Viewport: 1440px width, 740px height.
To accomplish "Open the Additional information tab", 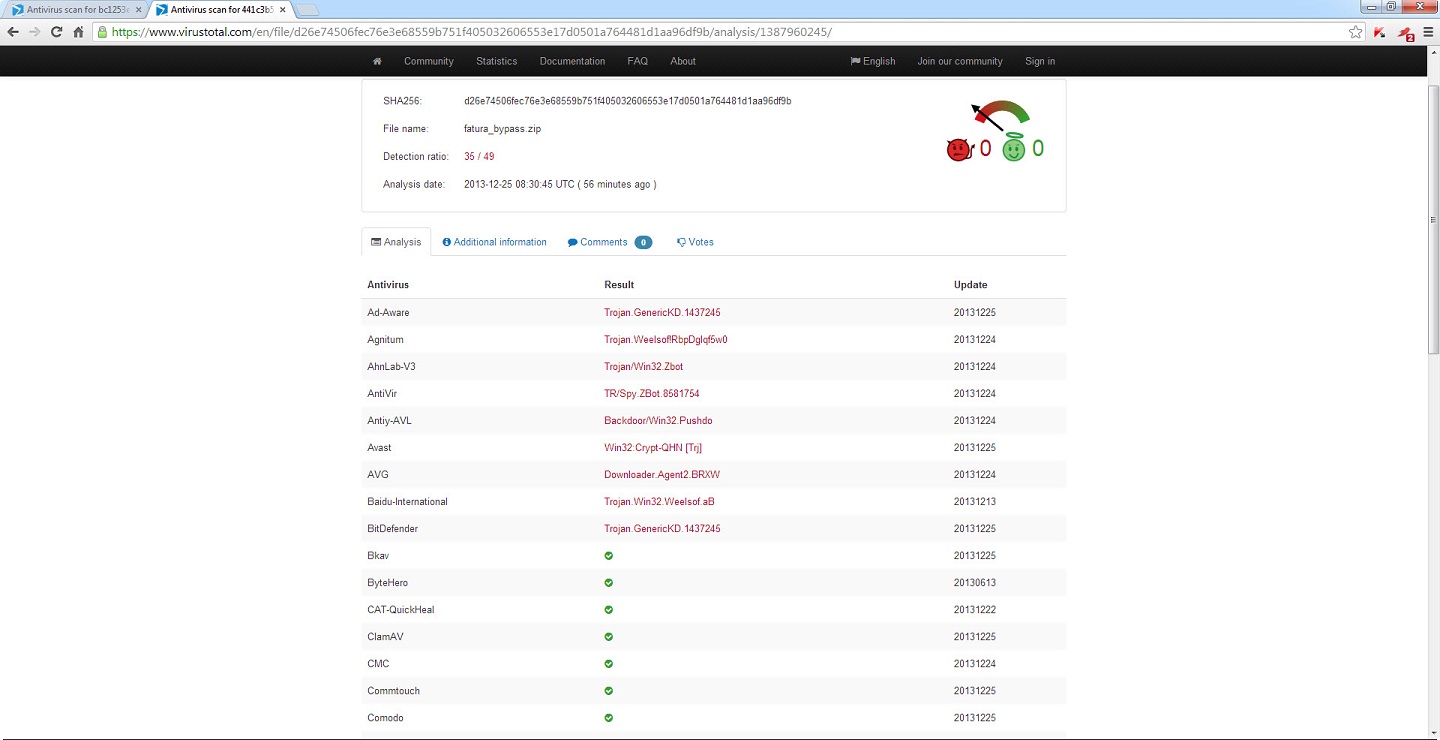I will [495, 242].
